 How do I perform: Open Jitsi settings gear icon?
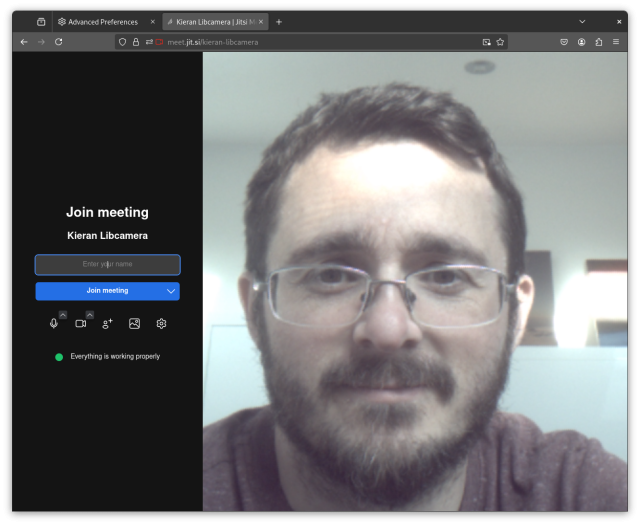(161, 324)
